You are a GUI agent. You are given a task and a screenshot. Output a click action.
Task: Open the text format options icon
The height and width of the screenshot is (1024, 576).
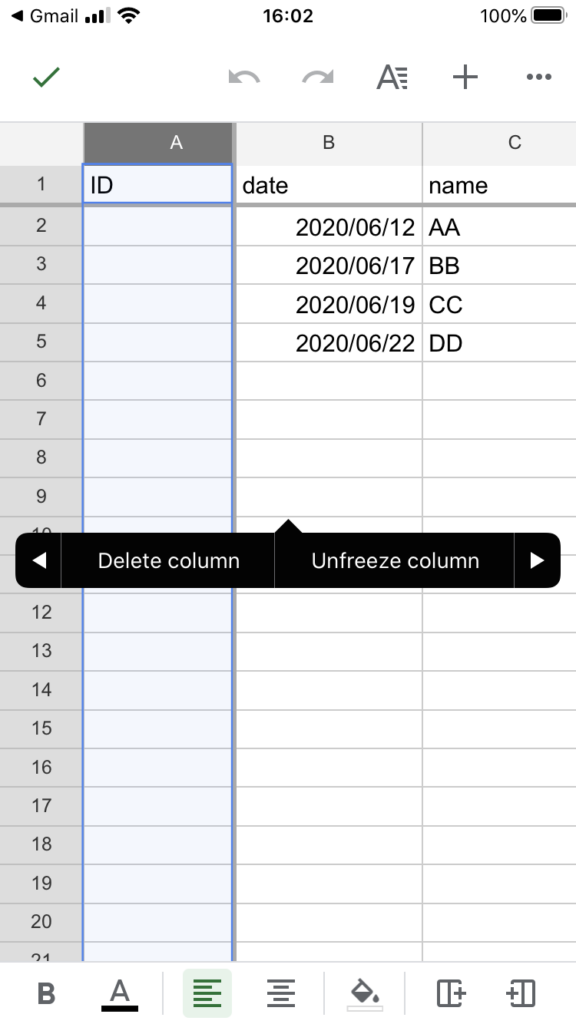click(392, 77)
